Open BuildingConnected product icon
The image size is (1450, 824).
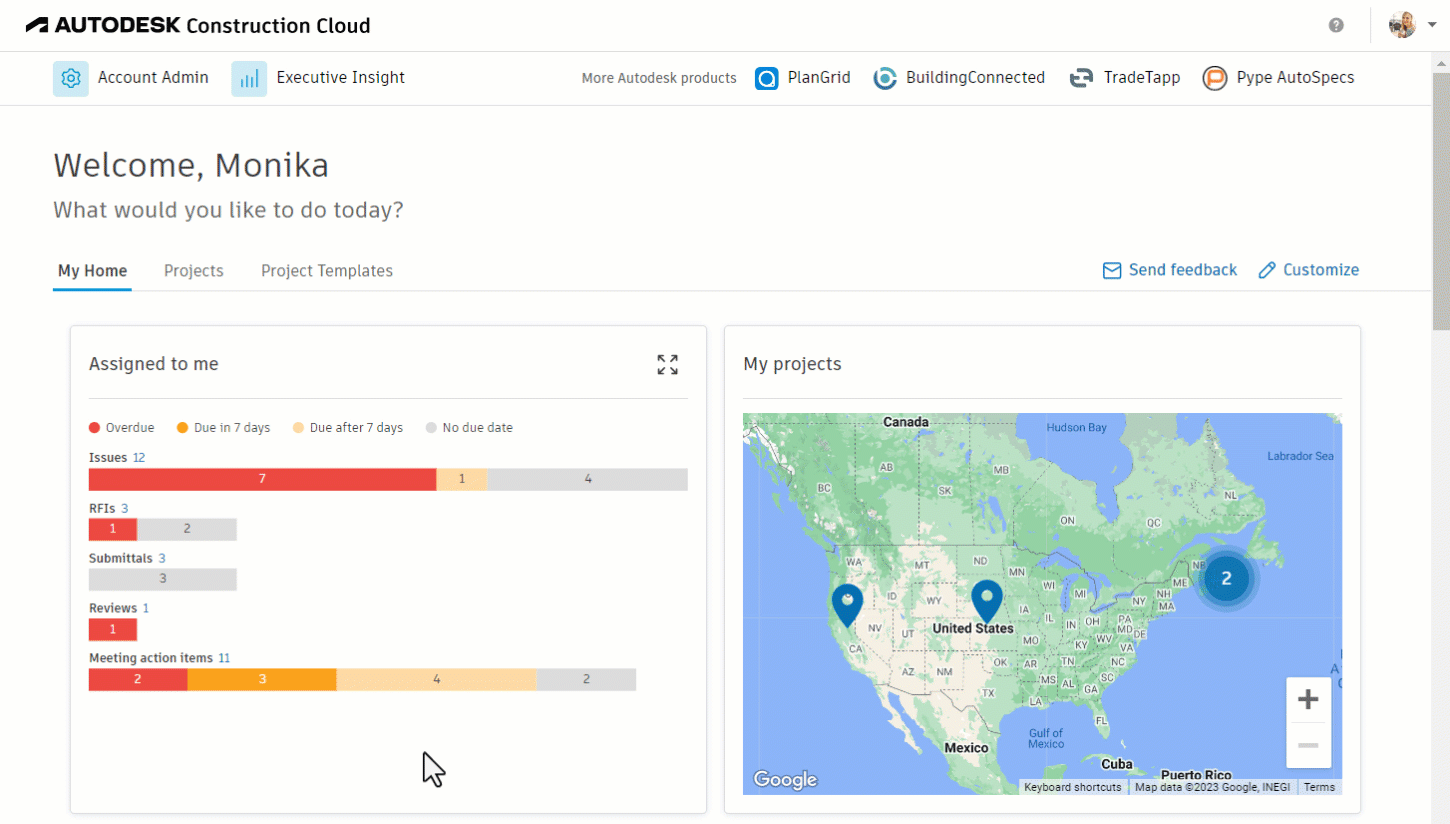coord(885,78)
